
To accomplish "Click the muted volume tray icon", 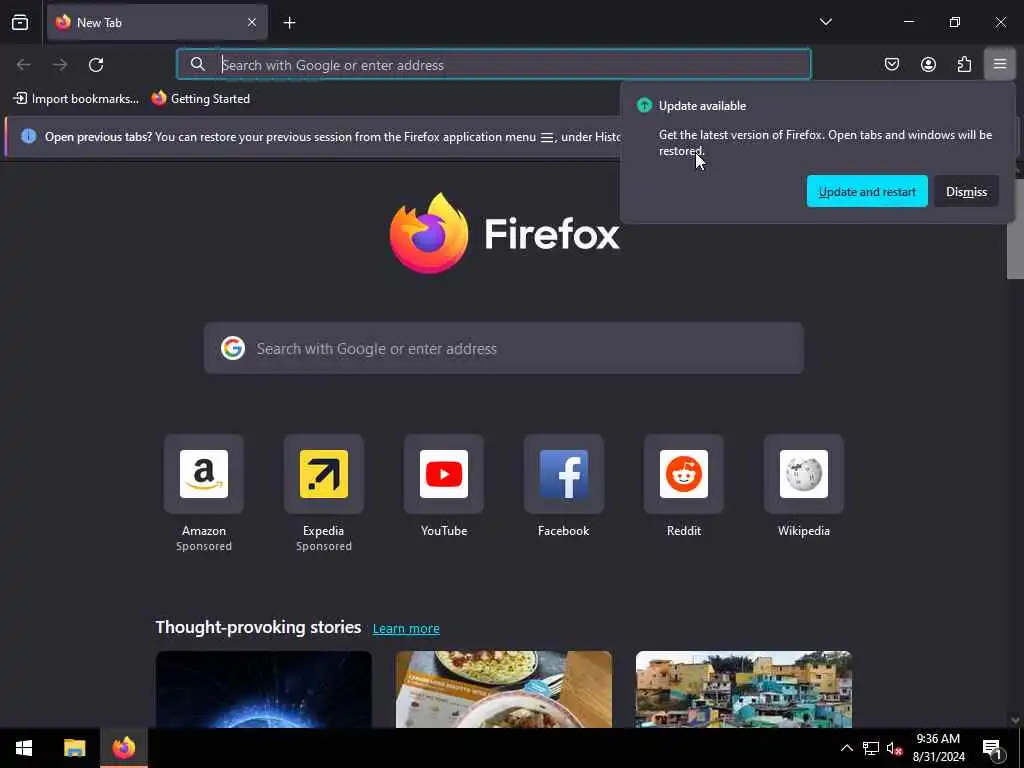I will 894,748.
